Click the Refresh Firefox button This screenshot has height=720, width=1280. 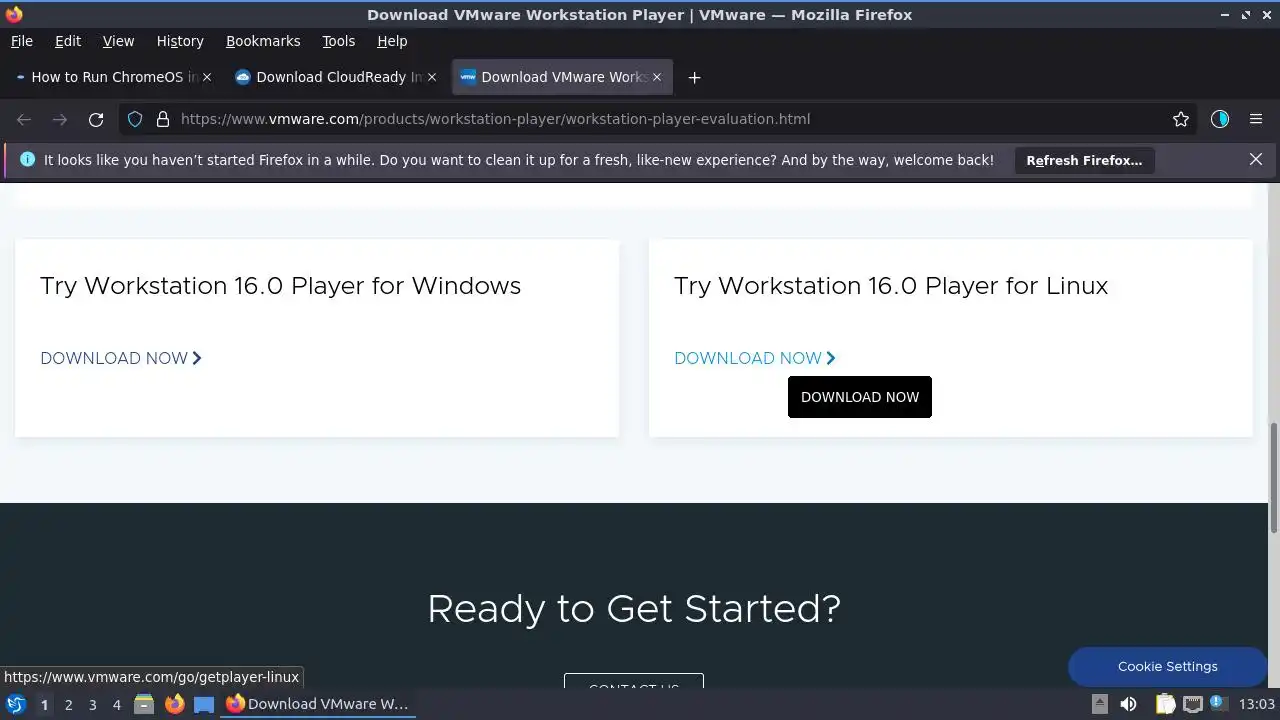coord(1084,160)
